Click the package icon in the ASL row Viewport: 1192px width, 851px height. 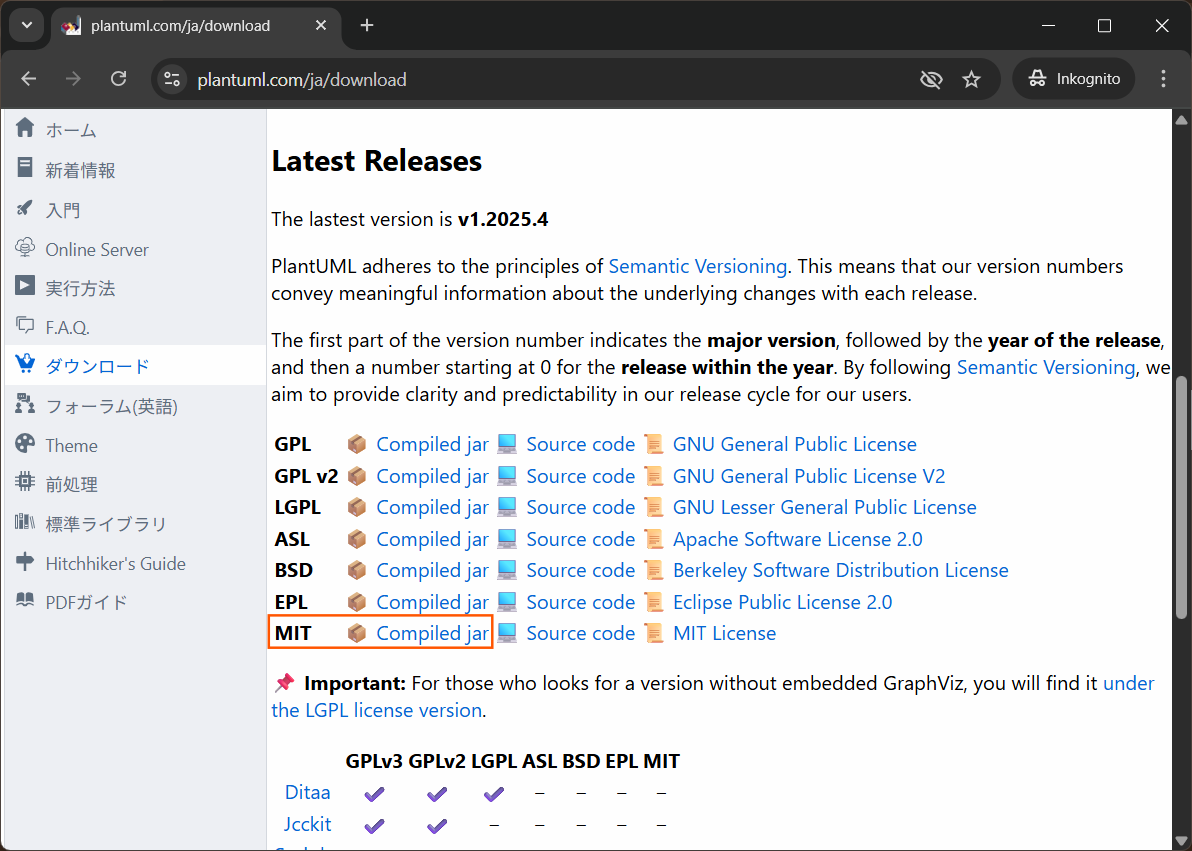(x=357, y=539)
